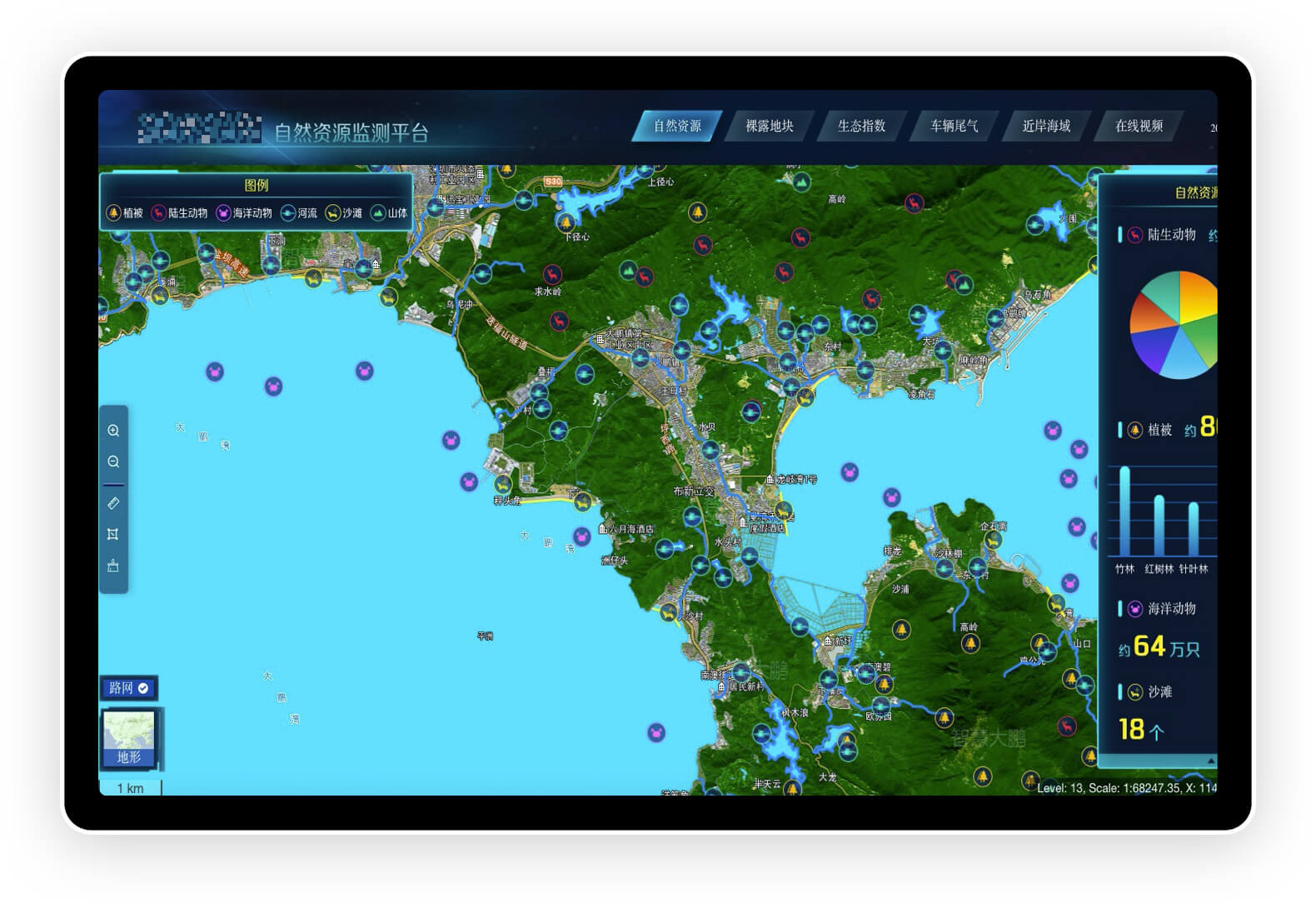Toggle the 路网 road network checkbox
The image size is (1316, 903).
143,688
